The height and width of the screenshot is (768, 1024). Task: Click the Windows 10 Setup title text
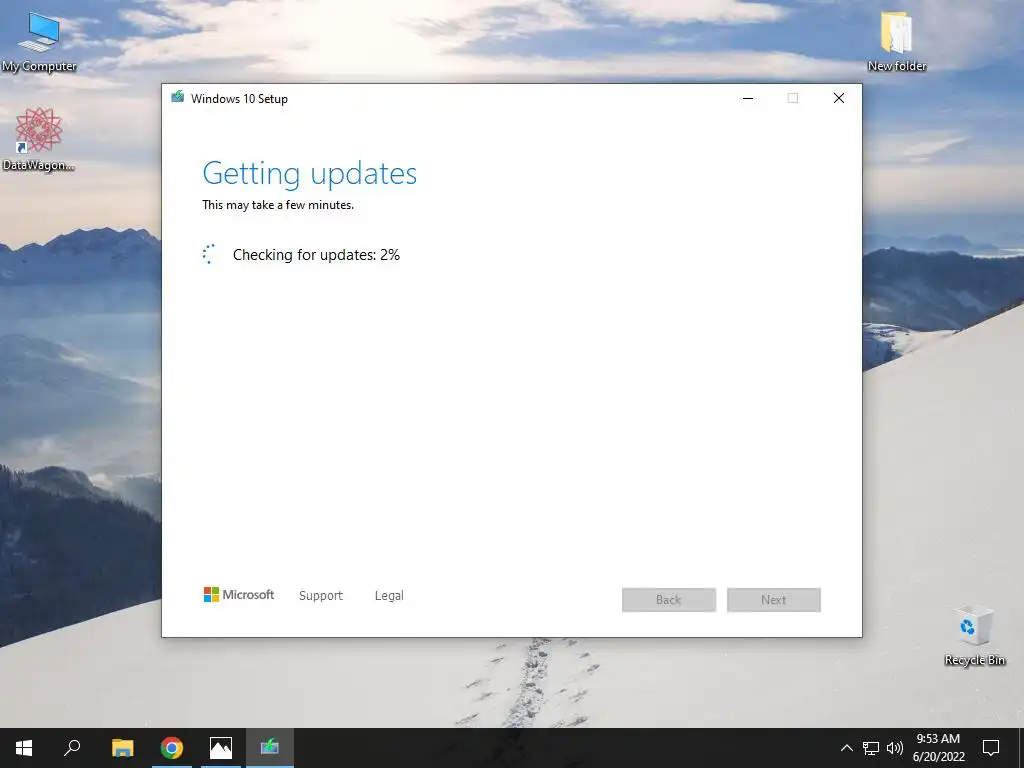click(x=239, y=99)
